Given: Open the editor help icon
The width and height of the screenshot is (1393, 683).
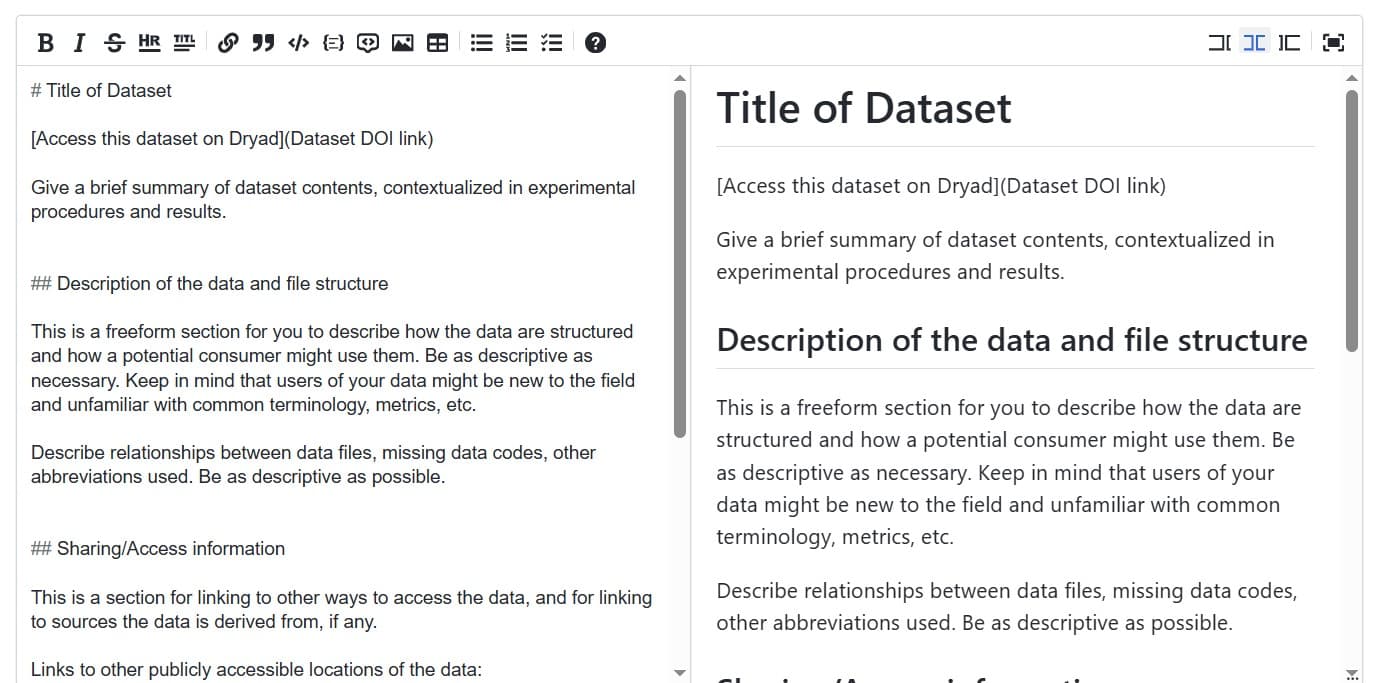Looking at the screenshot, I should 596,42.
